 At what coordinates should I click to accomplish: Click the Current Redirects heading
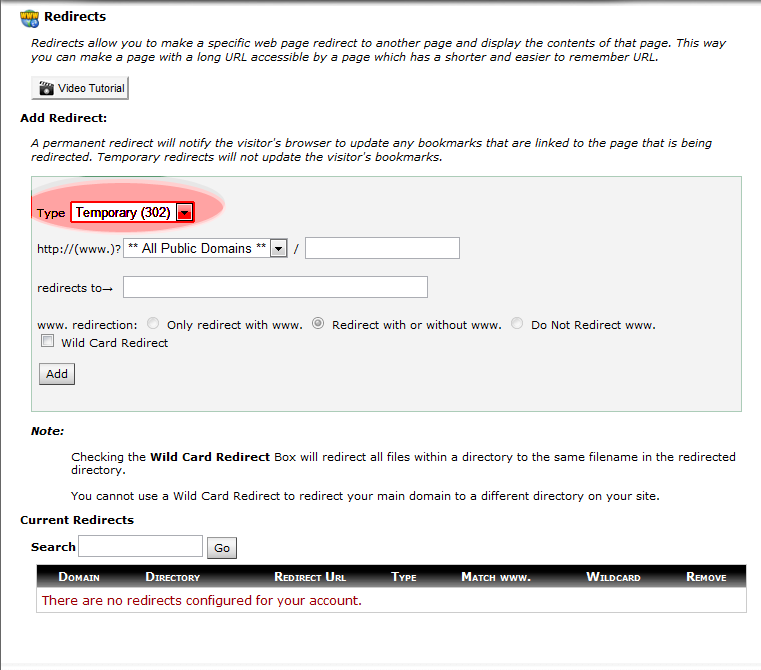(x=77, y=520)
